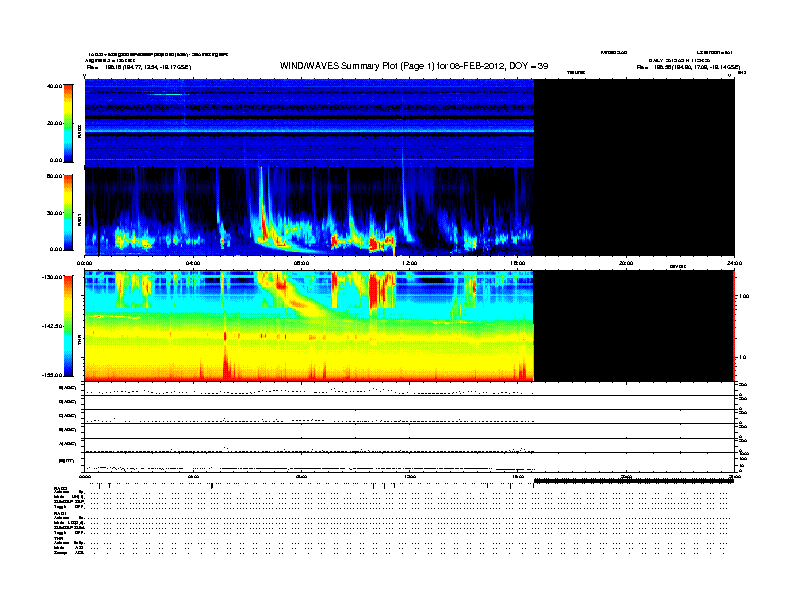Screen dimensions: 792x612
Task: Click the RAD2 panel color scale bar
Action: [x=68, y=123]
